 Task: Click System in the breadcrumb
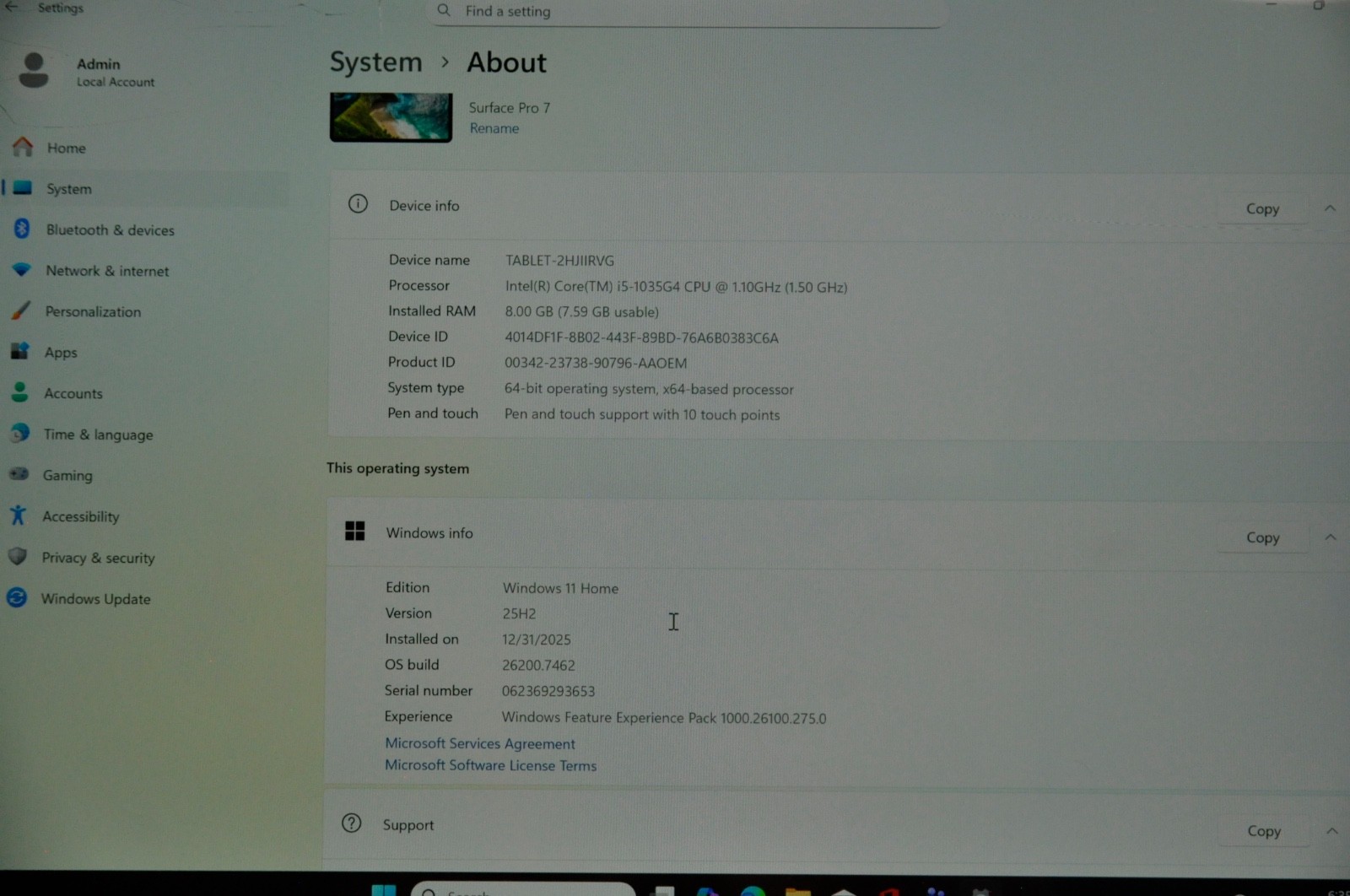coord(375,62)
